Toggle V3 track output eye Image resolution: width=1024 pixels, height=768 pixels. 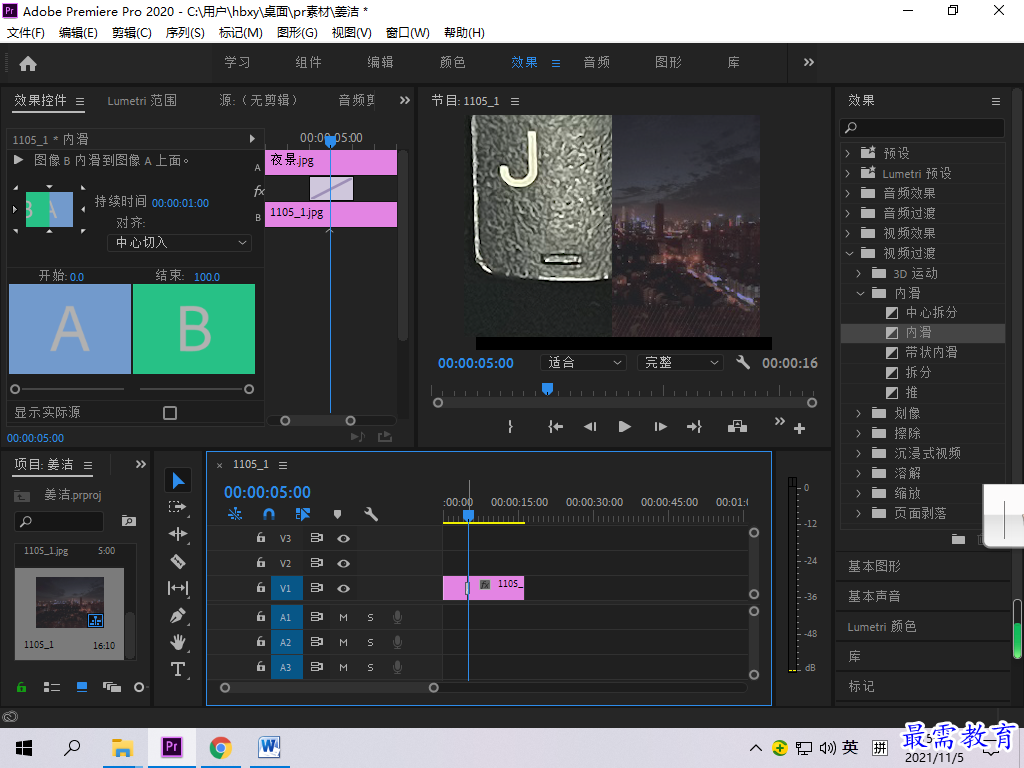(x=344, y=539)
